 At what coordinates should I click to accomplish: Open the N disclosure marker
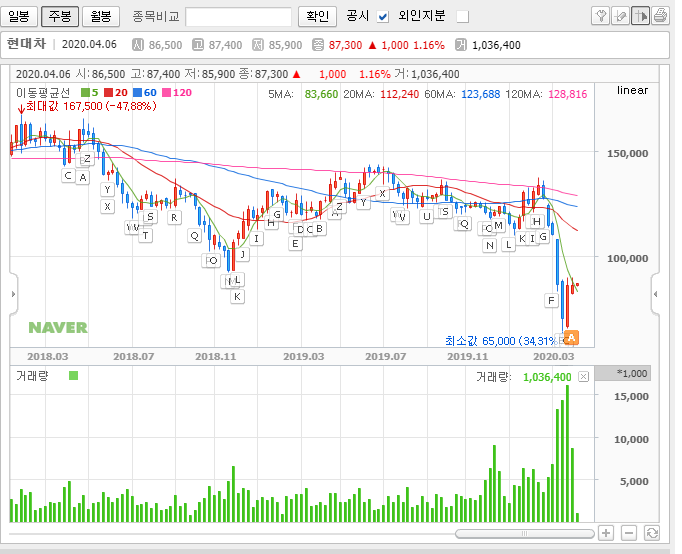pos(490,246)
